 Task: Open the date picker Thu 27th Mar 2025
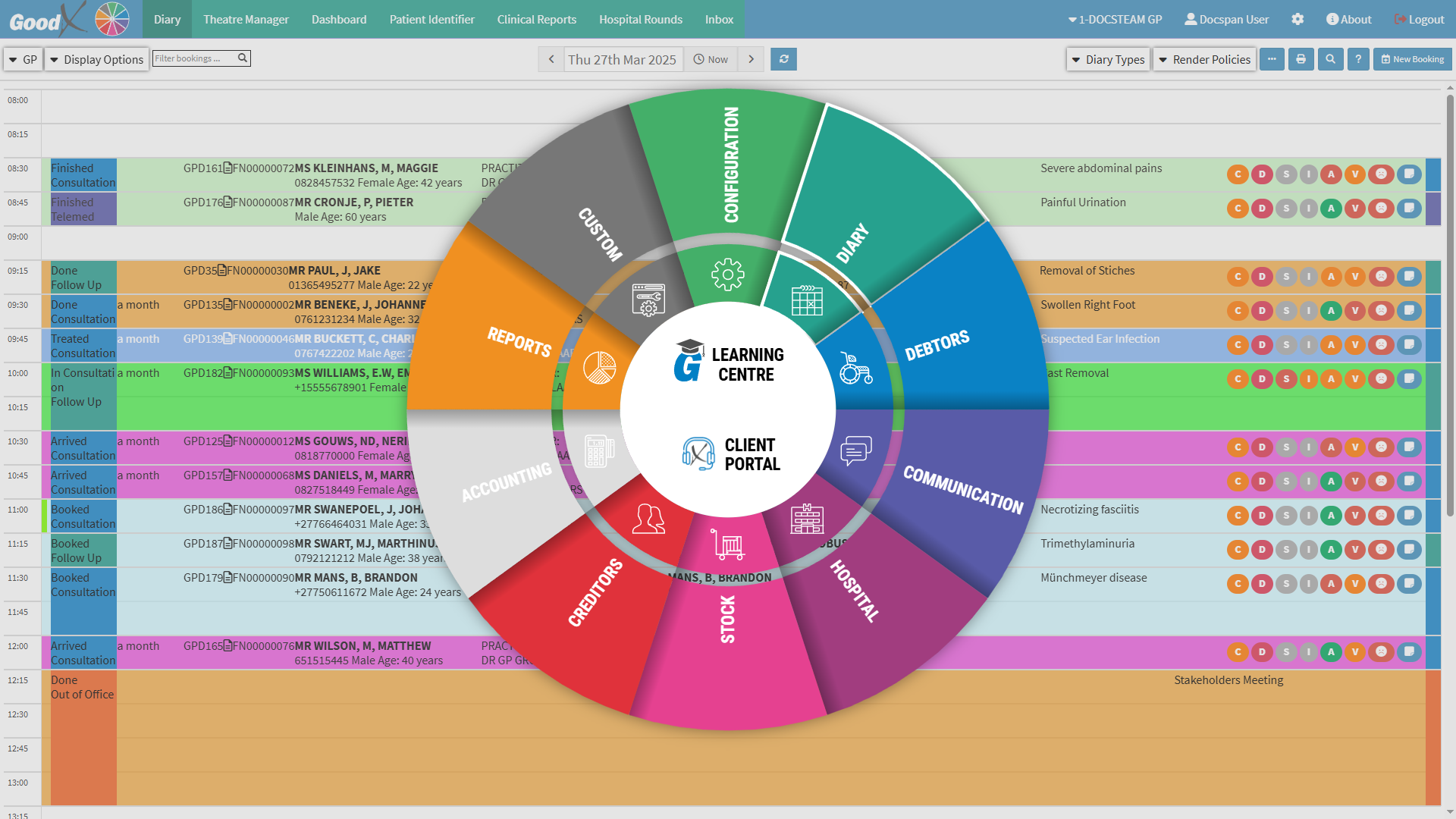tap(623, 59)
